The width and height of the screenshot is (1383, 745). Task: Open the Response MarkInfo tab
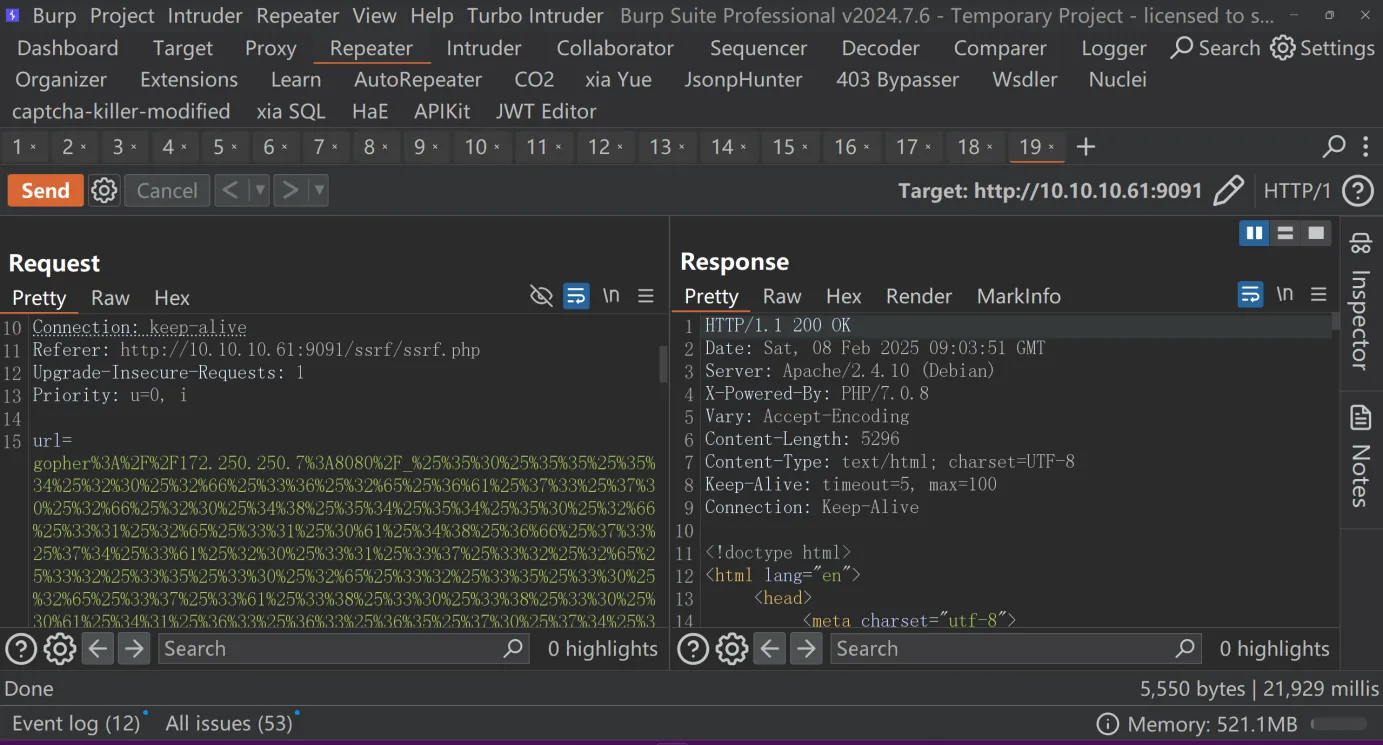(x=1018, y=296)
